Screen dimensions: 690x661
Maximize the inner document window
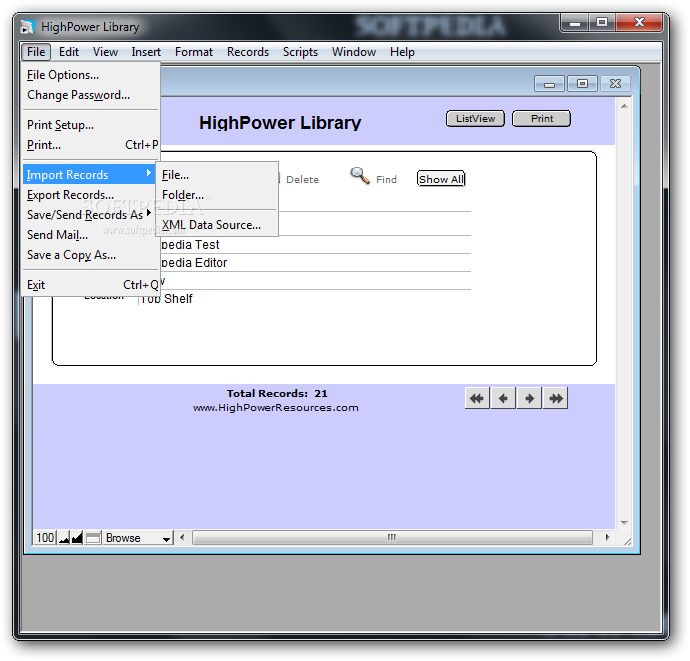click(x=582, y=84)
